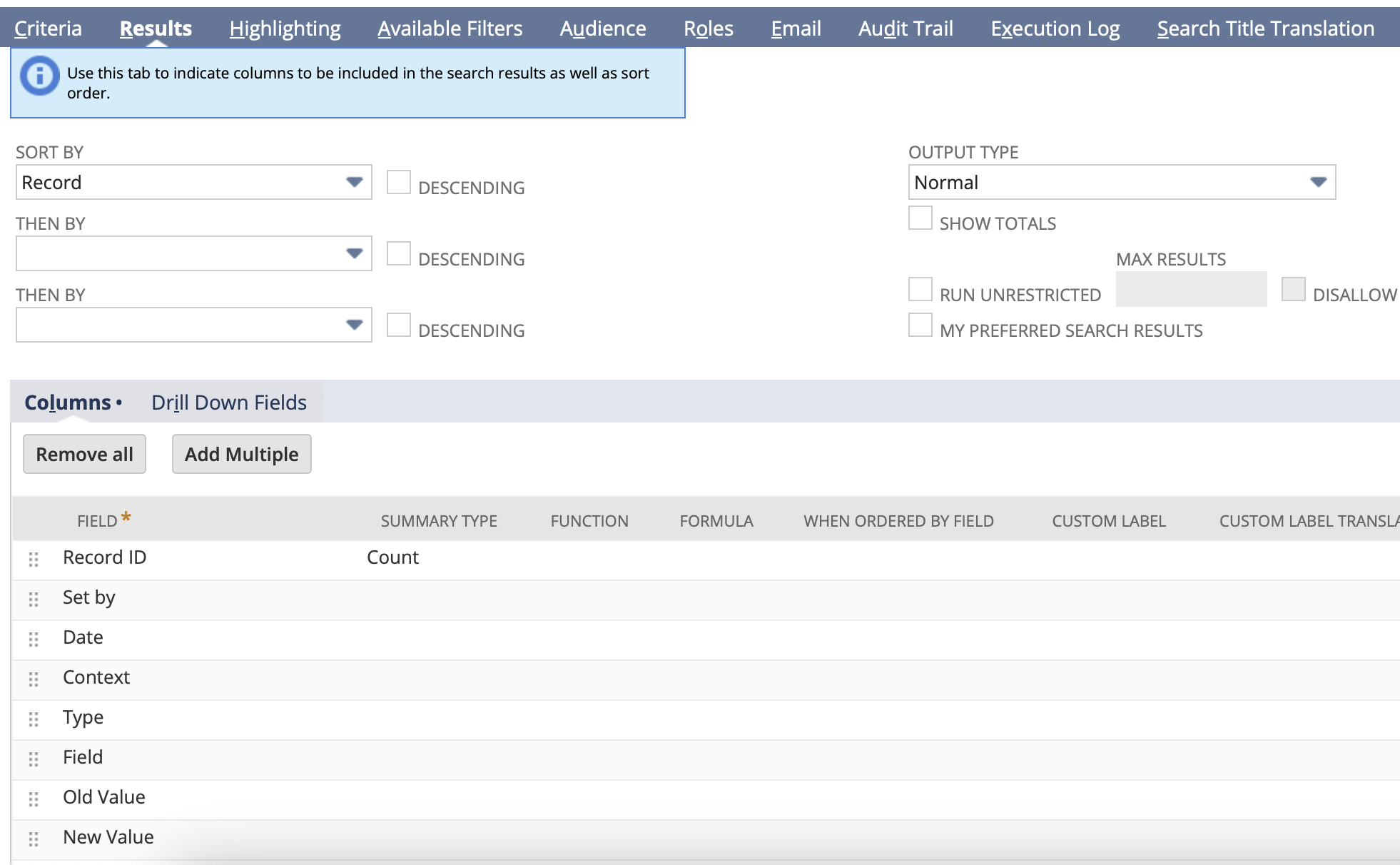Click the Add Multiple button
This screenshot has height=865, width=1400.
pos(241,454)
